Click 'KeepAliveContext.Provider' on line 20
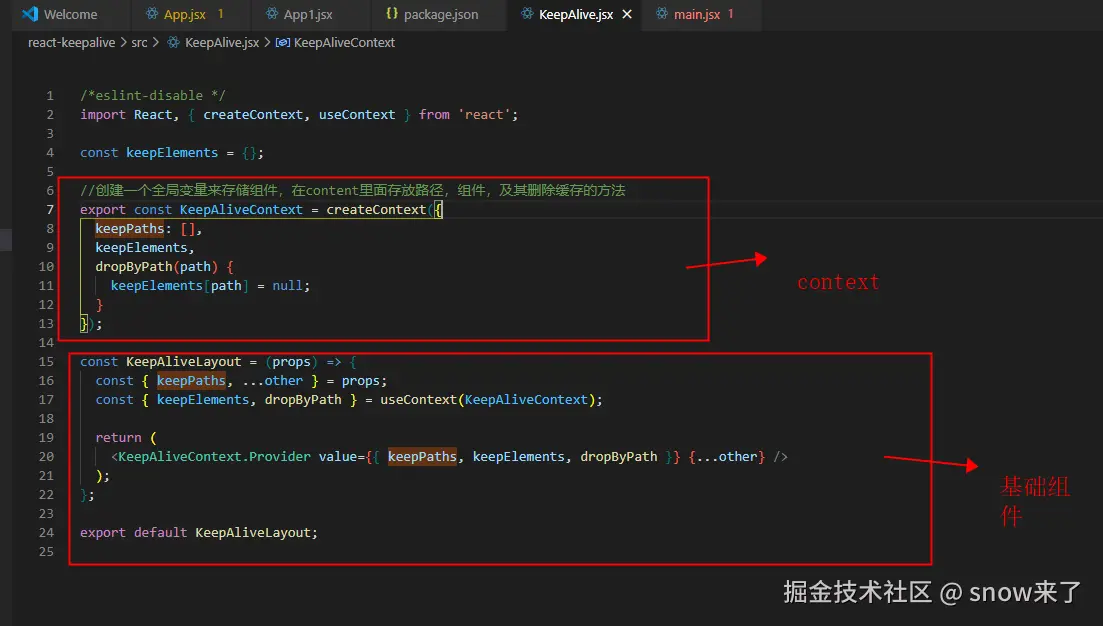The width and height of the screenshot is (1103, 626). click(214, 456)
